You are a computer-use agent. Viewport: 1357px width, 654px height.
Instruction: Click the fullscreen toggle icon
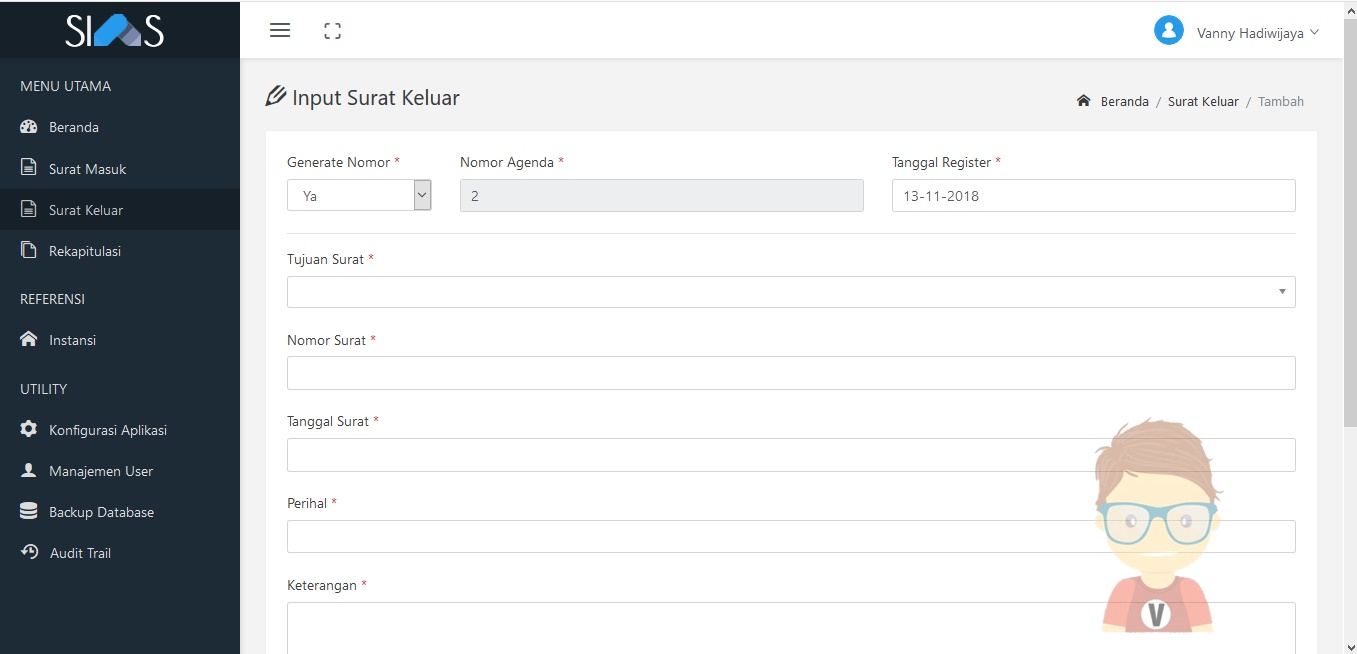(333, 31)
